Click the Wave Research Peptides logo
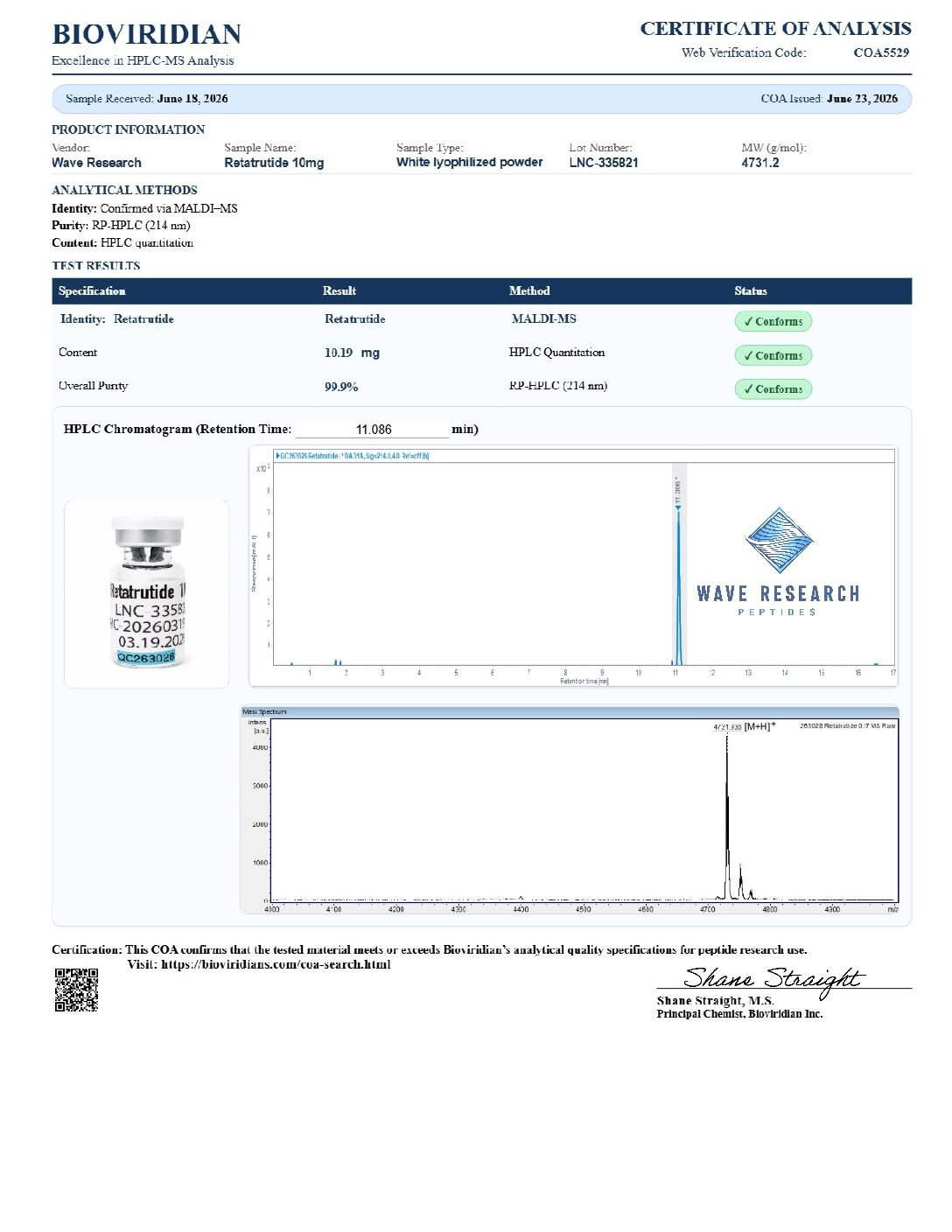Screen dimensions: 952x1232 click(778, 562)
